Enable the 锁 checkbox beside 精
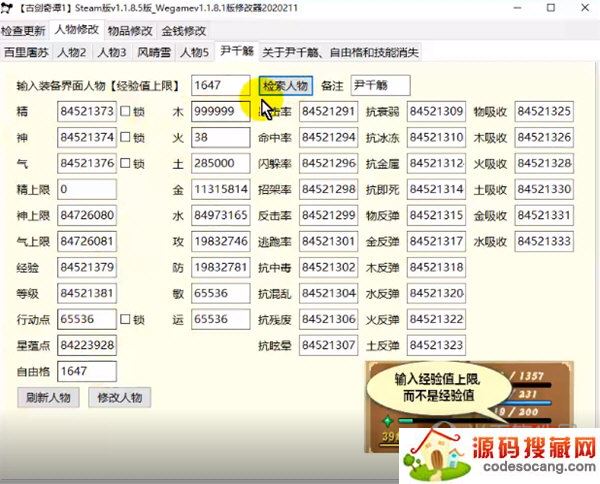The width and height of the screenshot is (600, 484). (x=126, y=111)
